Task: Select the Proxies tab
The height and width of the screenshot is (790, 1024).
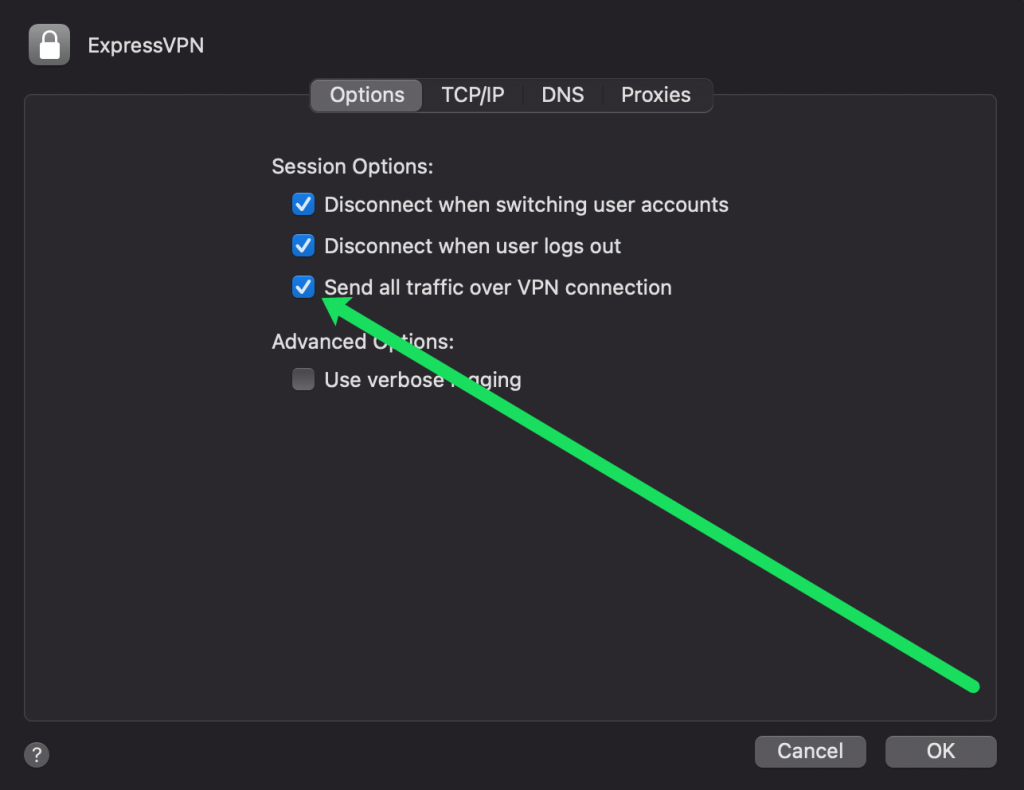Action: tap(656, 95)
